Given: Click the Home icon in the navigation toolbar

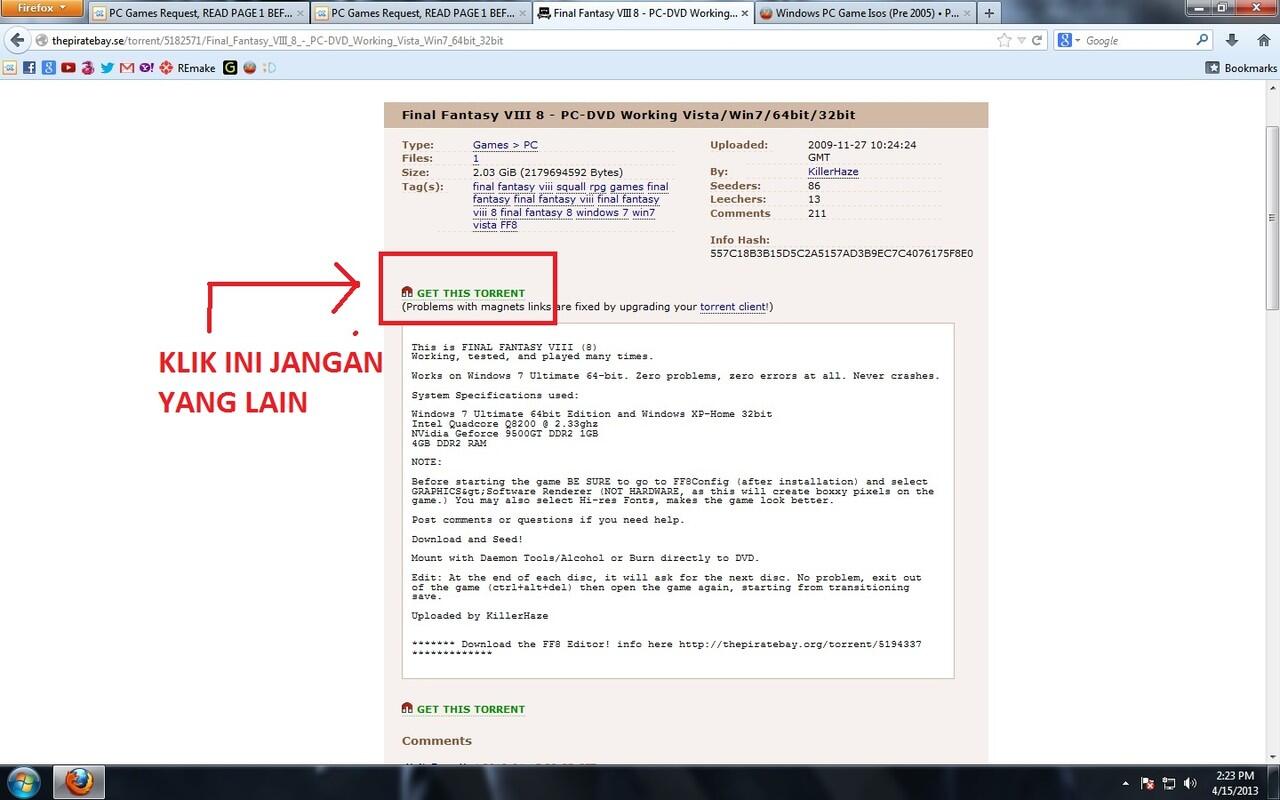Looking at the screenshot, I should (1263, 40).
